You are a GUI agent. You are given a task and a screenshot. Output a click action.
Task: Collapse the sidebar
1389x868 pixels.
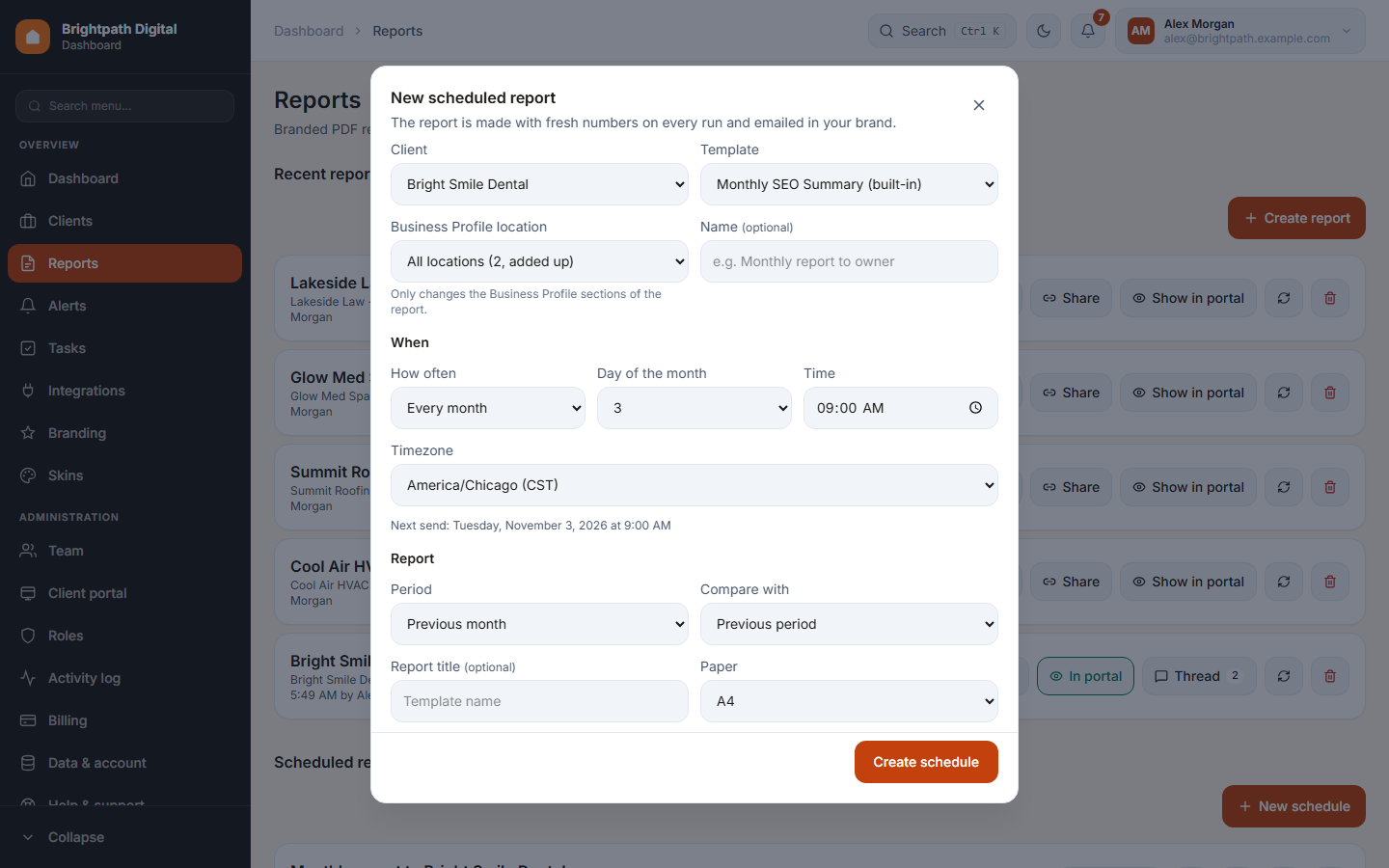pos(125,837)
